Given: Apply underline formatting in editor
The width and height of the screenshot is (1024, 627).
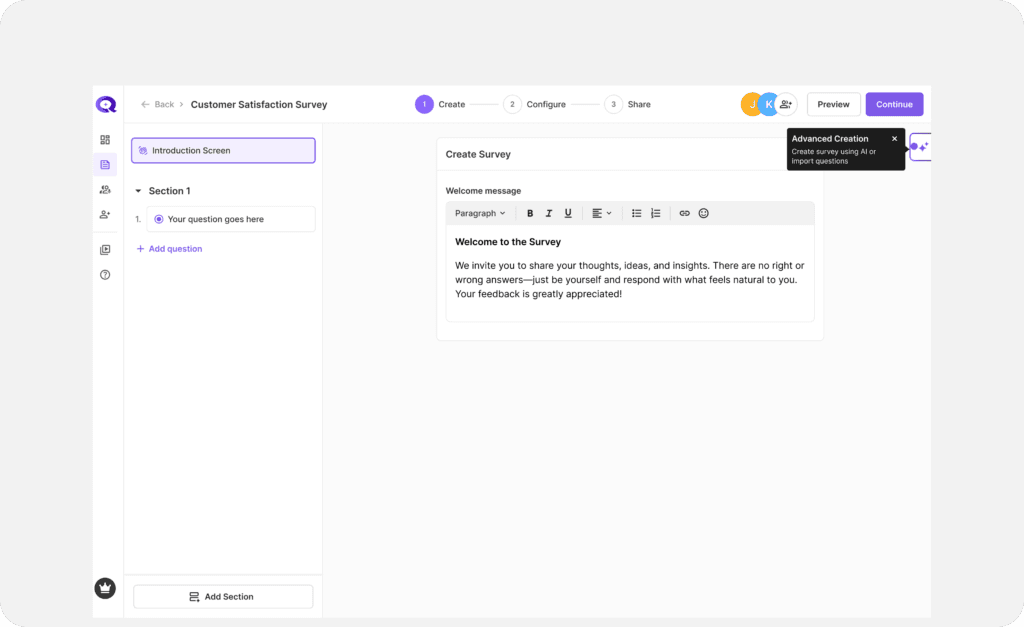Looking at the screenshot, I should (568, 213).
